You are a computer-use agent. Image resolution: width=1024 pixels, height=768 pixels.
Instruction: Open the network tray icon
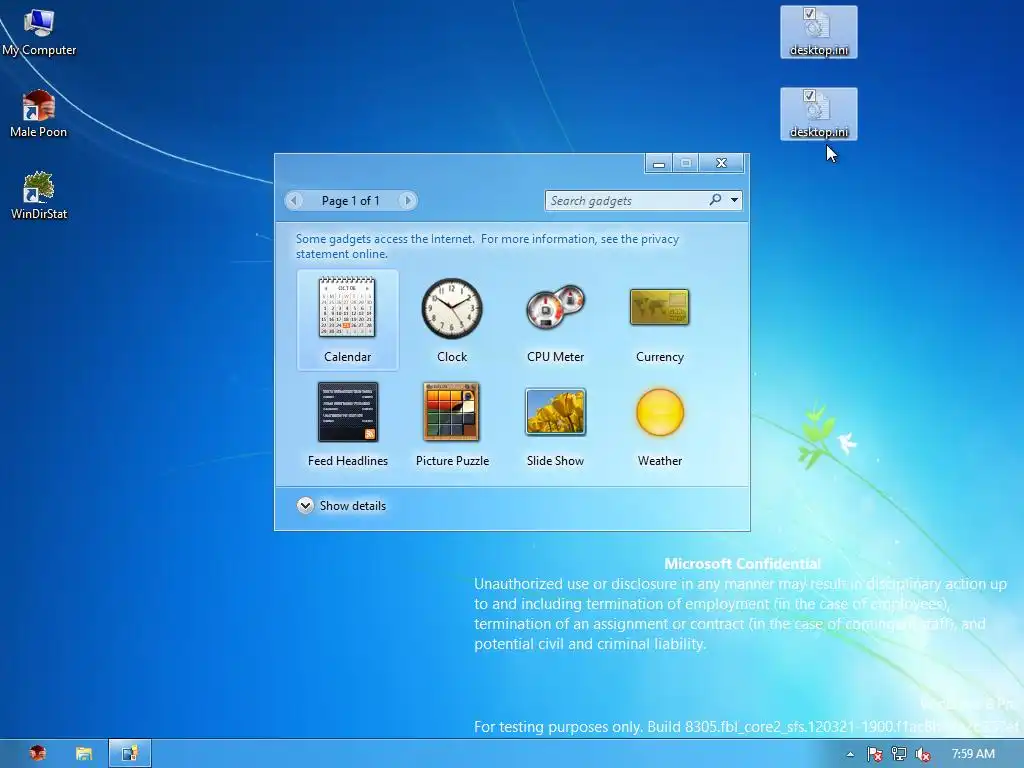click(899, 754)
